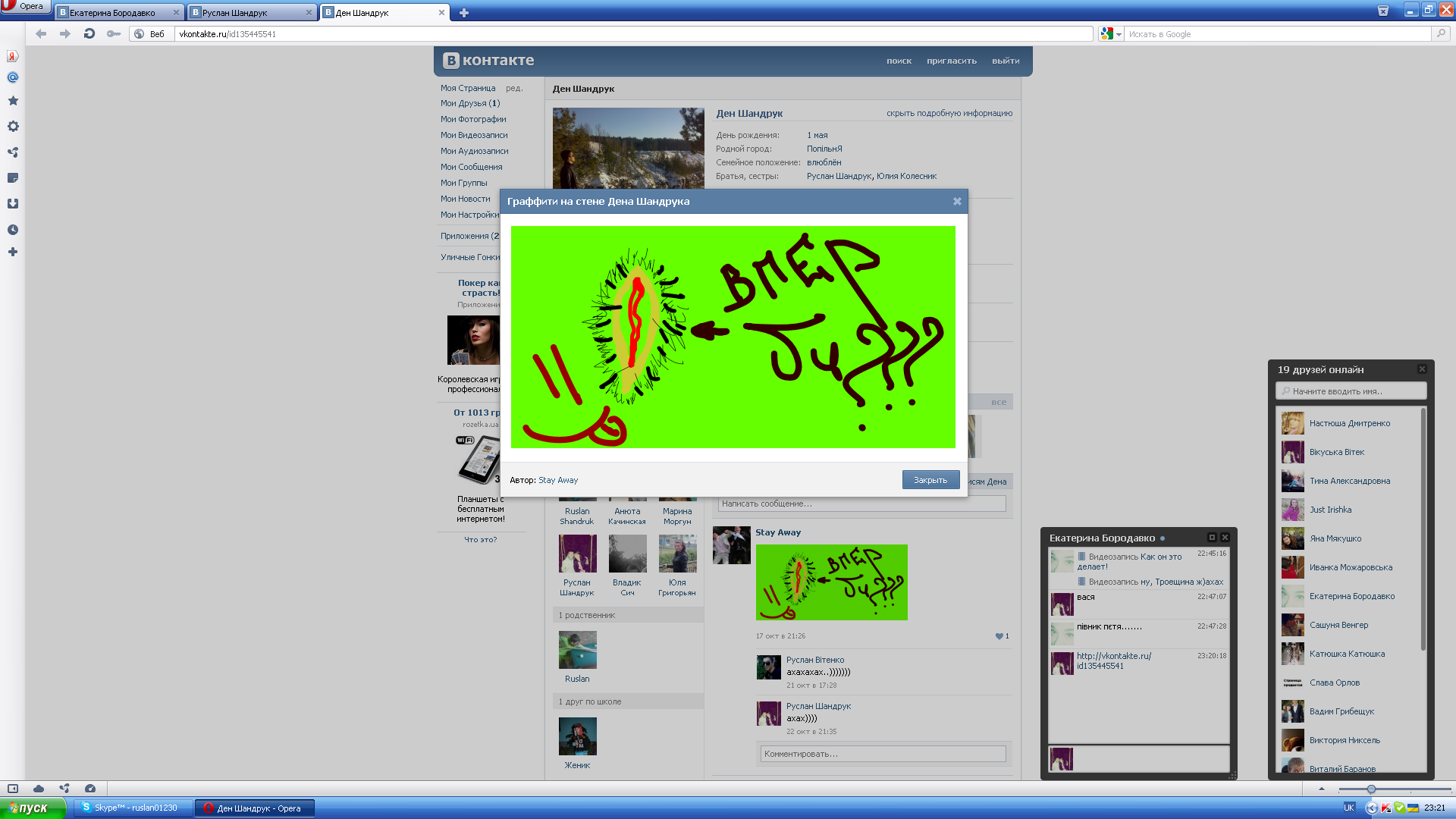Click the vkontakte.ru/id135445541 chat link
Viewport: 1456px width, 819px height.
point(1114,661)
